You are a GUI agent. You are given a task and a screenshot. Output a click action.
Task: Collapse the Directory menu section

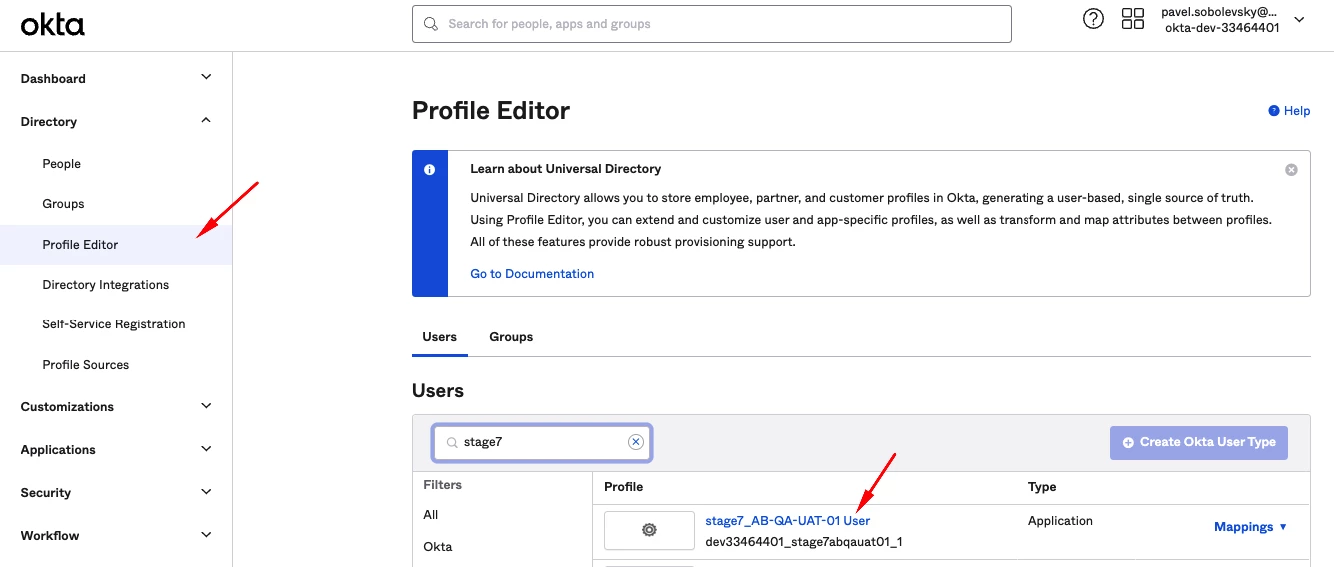(x=206, y=121)
